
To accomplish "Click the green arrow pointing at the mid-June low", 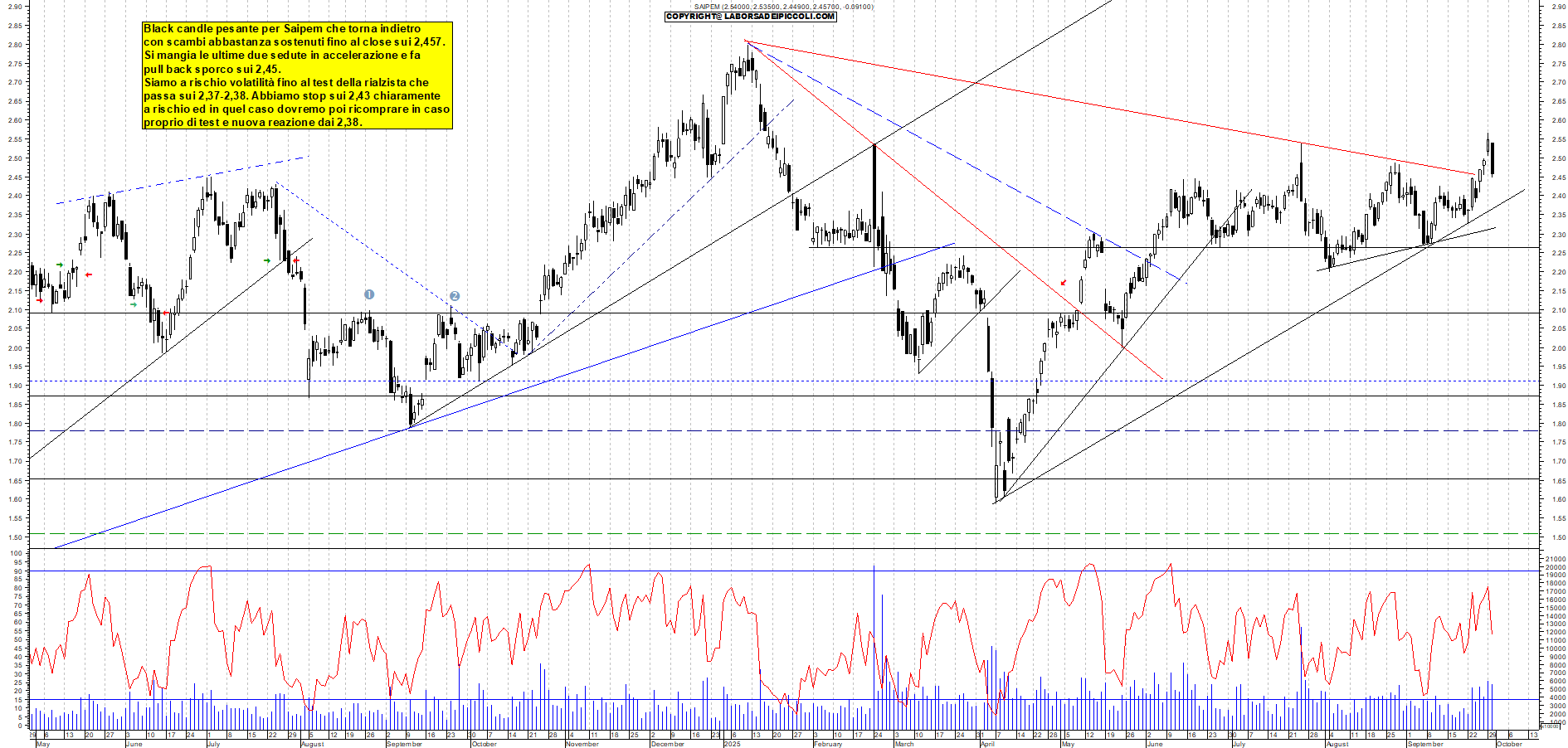I will 134,304.
